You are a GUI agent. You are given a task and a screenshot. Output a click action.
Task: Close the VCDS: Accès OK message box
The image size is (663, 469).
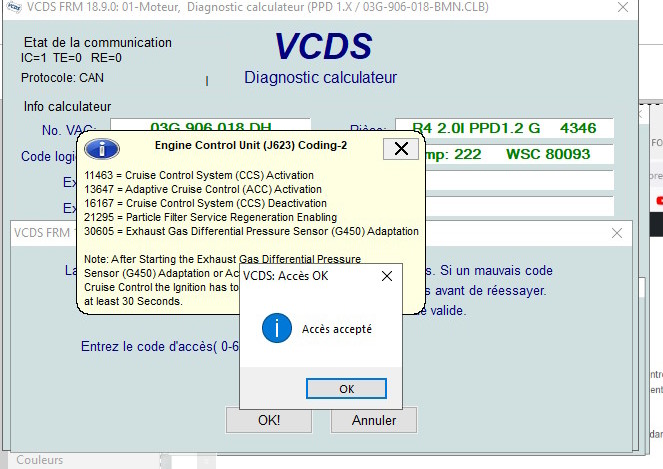click(386, 276)
